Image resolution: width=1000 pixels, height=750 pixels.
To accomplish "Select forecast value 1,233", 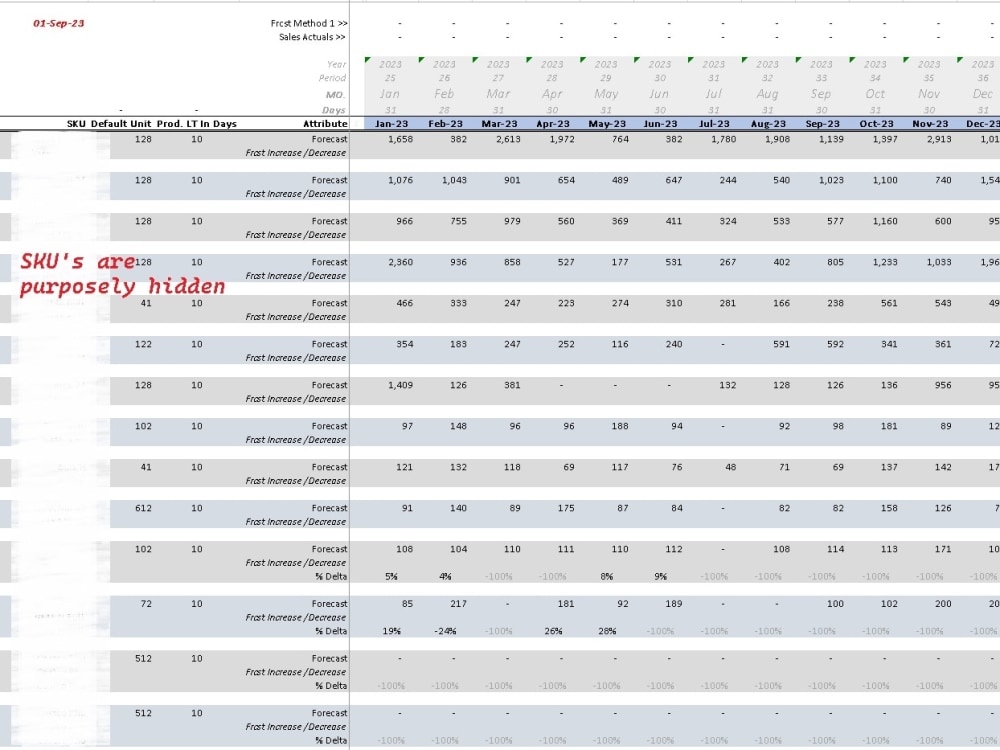I will (885, 262).
